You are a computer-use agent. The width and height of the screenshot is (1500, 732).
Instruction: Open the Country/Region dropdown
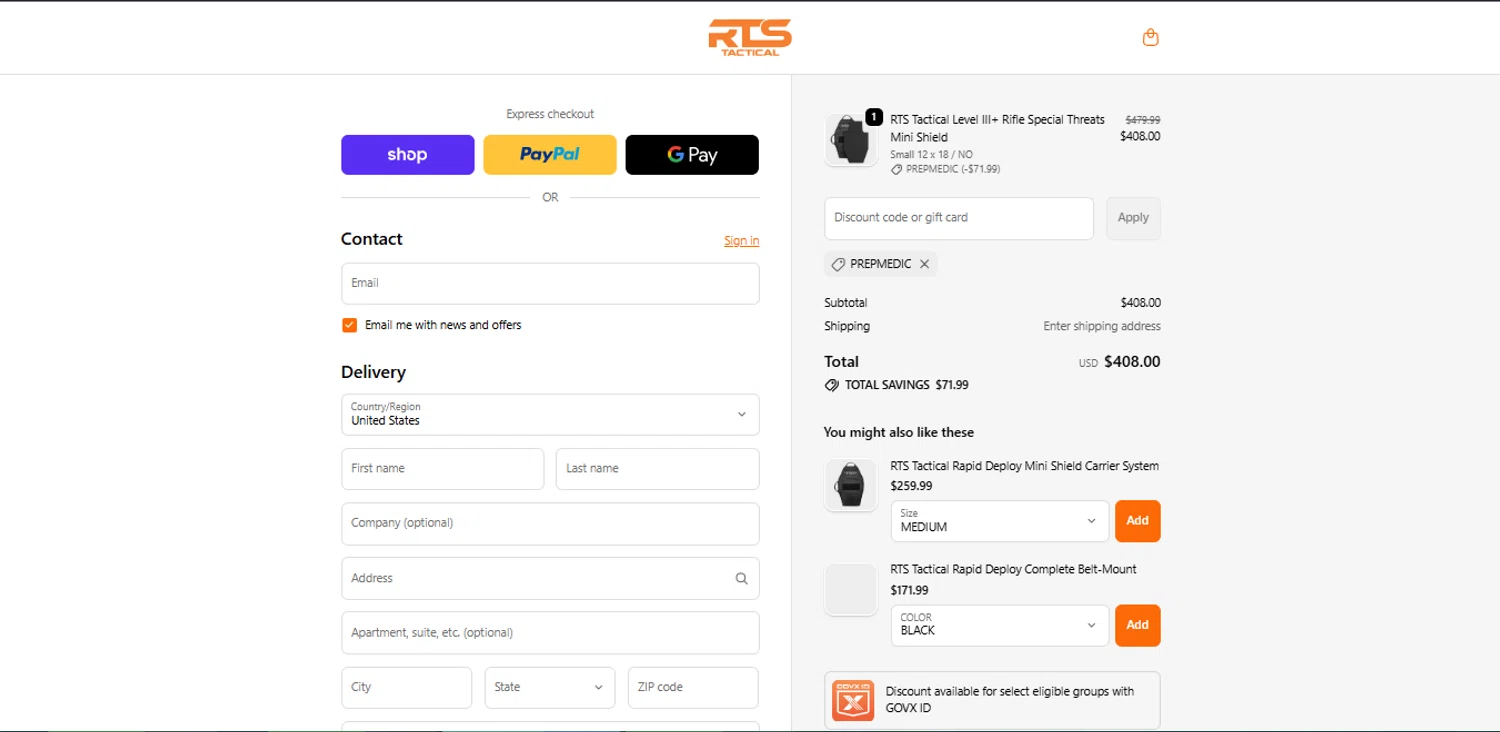(550, 414)
